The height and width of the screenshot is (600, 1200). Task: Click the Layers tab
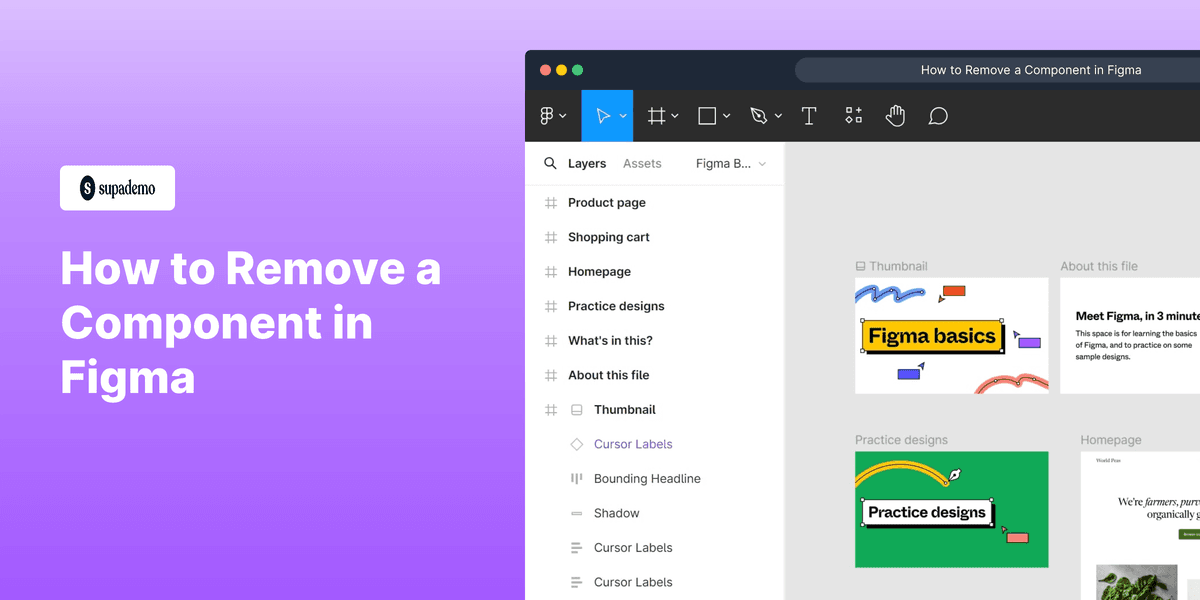(x=587, y=163)
